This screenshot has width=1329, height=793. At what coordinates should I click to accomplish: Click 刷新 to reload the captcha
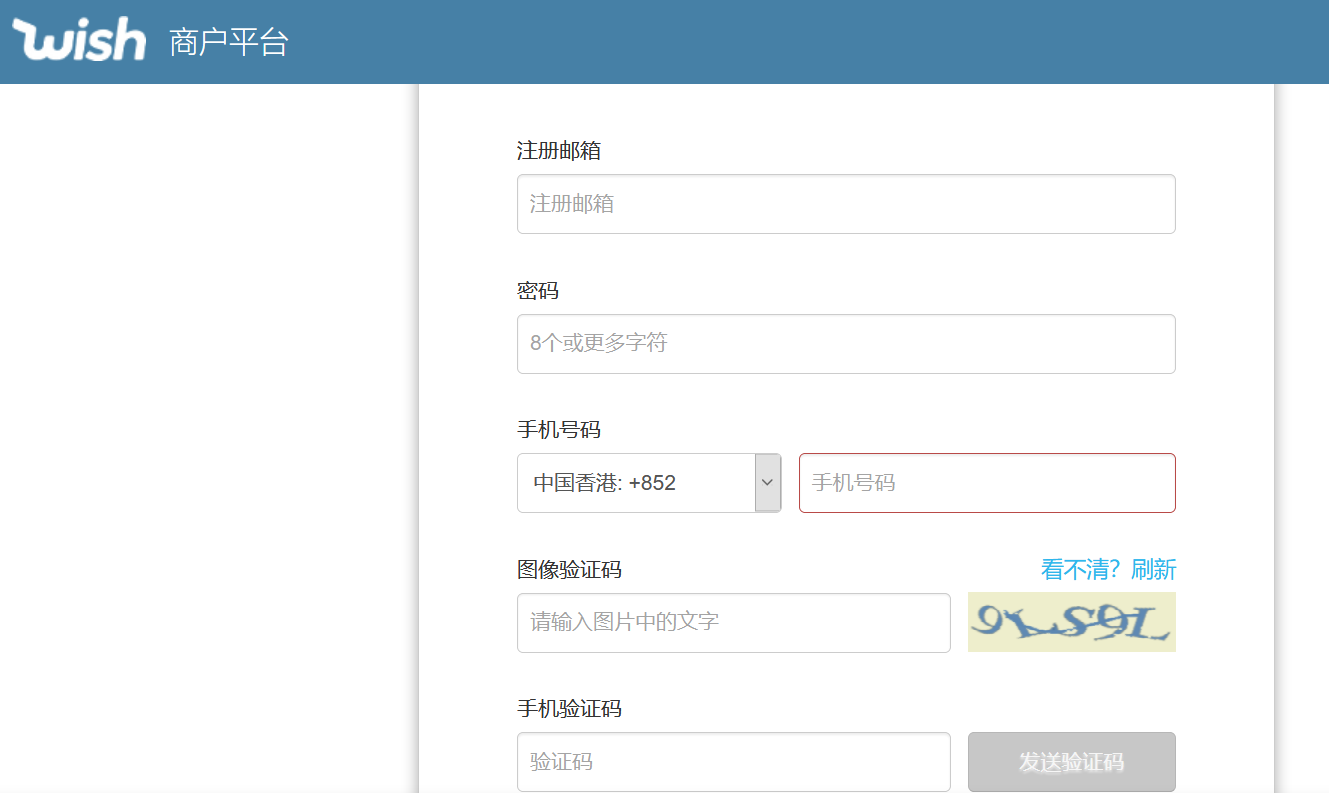click(1153, 570)
